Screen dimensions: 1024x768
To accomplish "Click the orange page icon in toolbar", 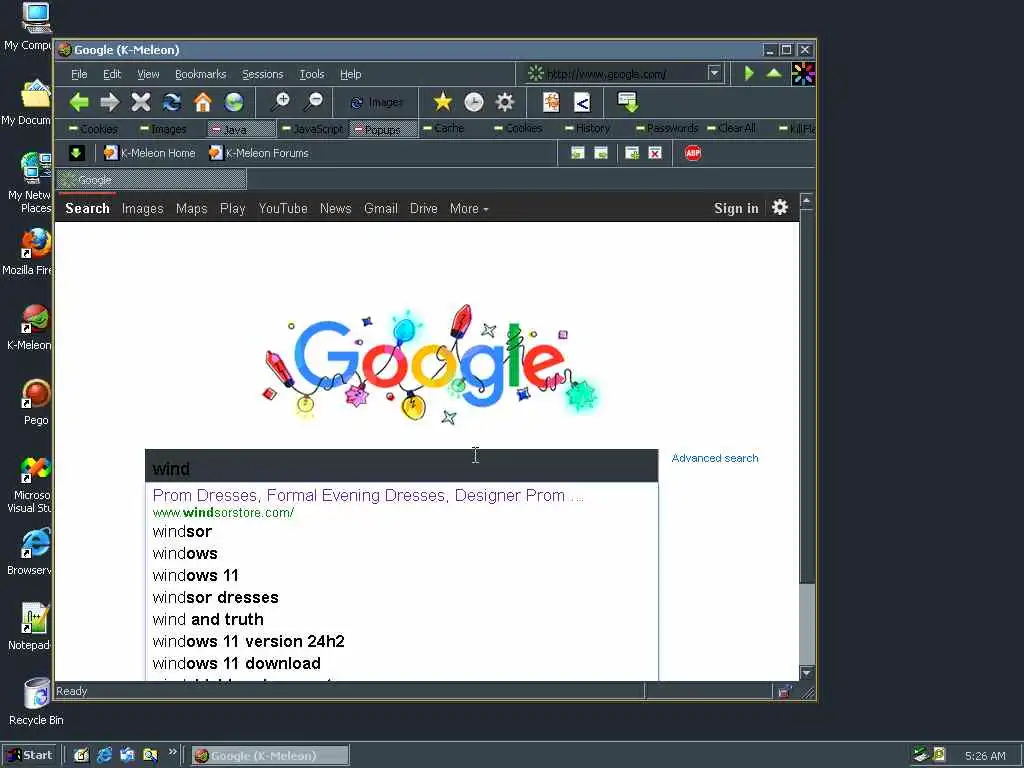I will click(551, 102).
